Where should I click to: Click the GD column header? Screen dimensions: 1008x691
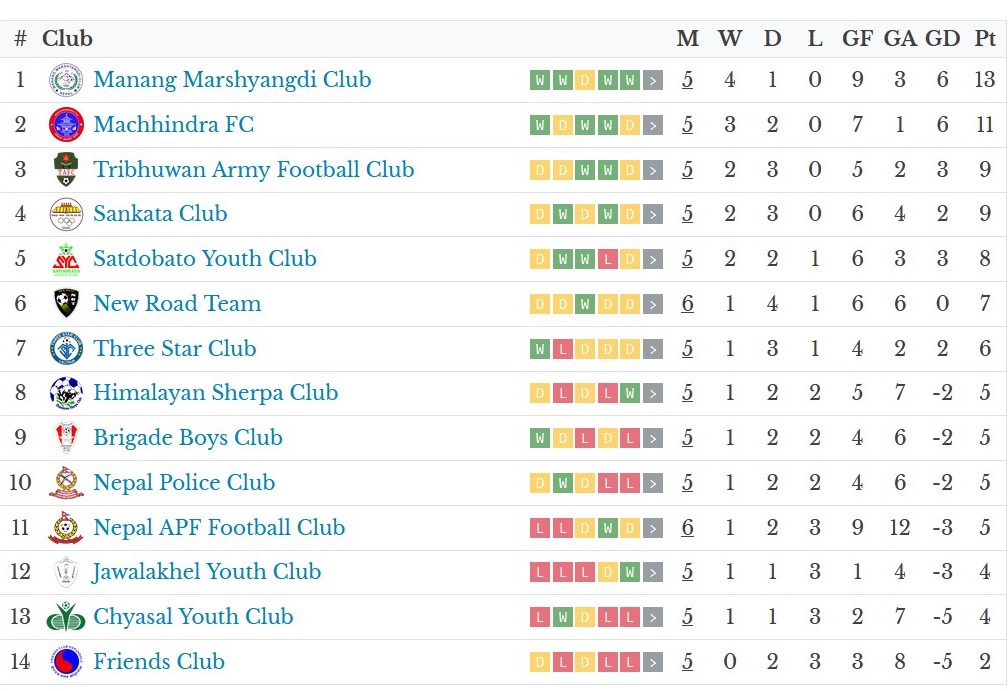[942, 39]
